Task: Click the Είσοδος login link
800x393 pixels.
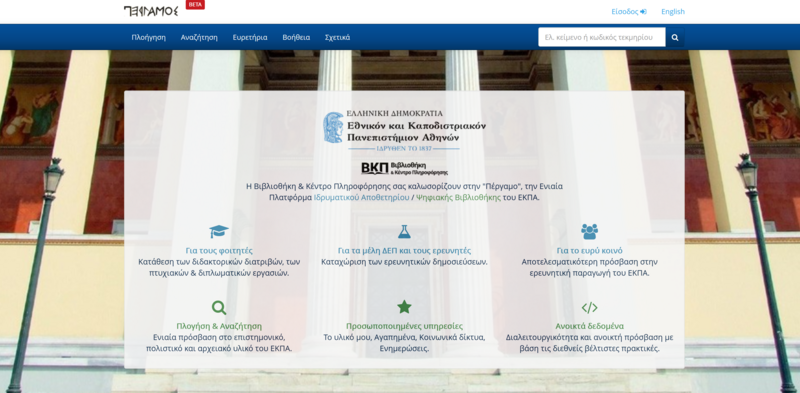Action: click(x=629, y=12)
